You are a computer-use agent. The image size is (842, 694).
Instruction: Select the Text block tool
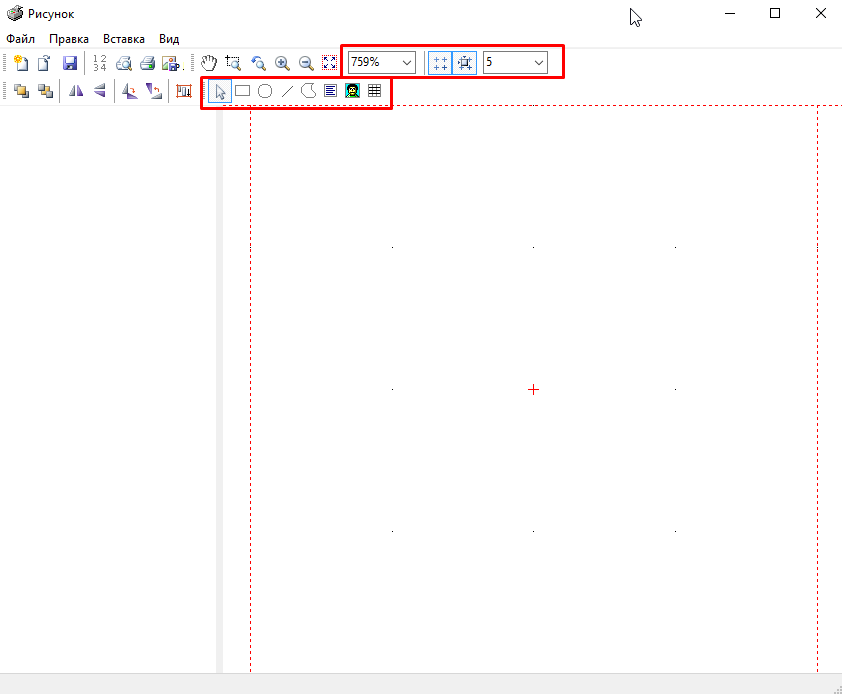(x=331, y=91)
